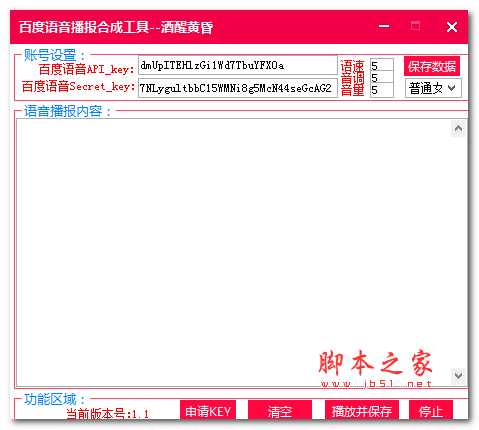The image size is (479, 430).
Task: Click the text area scroll down arrow
Action: coord(458,376)
